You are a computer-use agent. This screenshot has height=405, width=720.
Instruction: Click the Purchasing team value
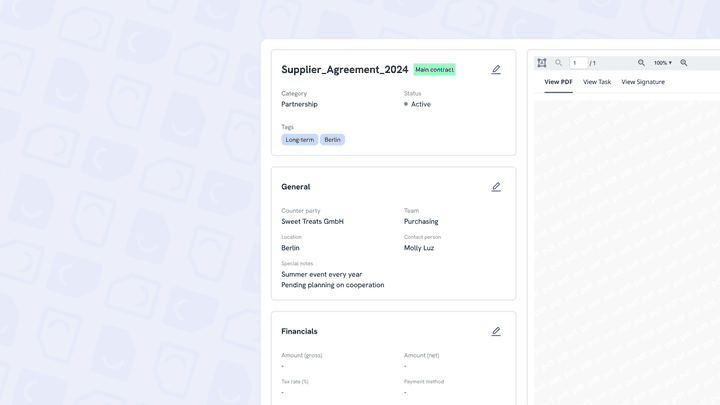pyautogui.click(x=421, y=222)
